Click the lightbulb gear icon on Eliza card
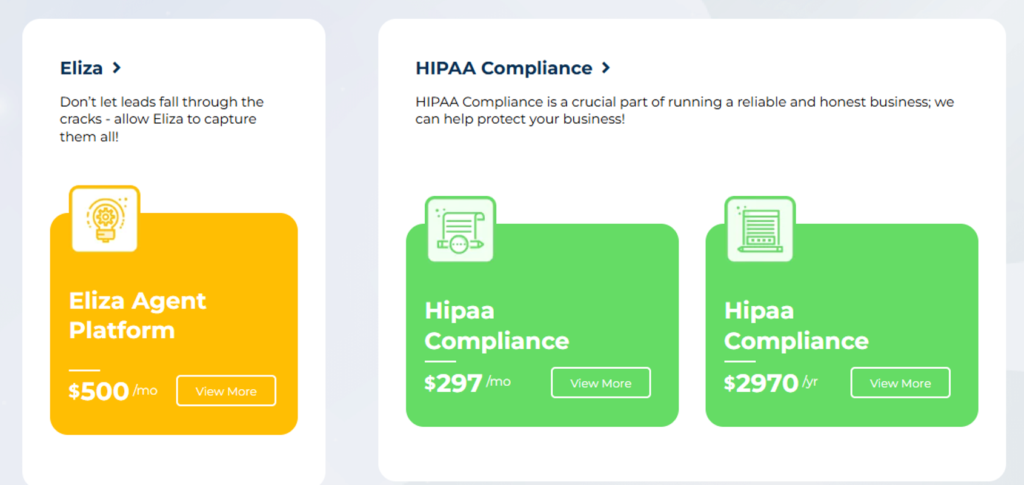Image resolution: width=1024 pixels, height=485 pixels. point(104,219)
